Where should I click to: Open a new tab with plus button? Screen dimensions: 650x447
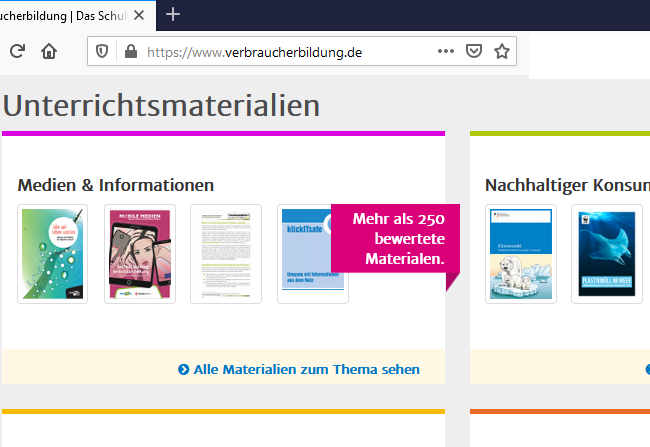pyautogui.click(x=173, y=14)
